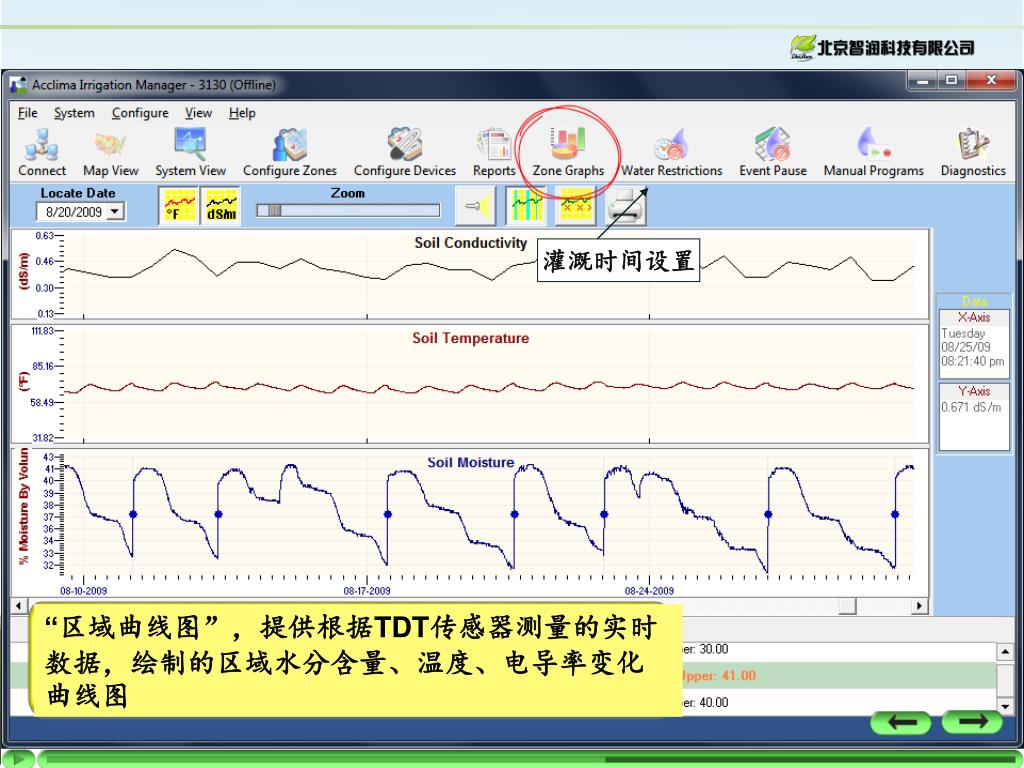Open the Configure menu
Image resolution: width=1024 pixels, height=768 pixels.
pyautogui.click(x=140, y=113)
